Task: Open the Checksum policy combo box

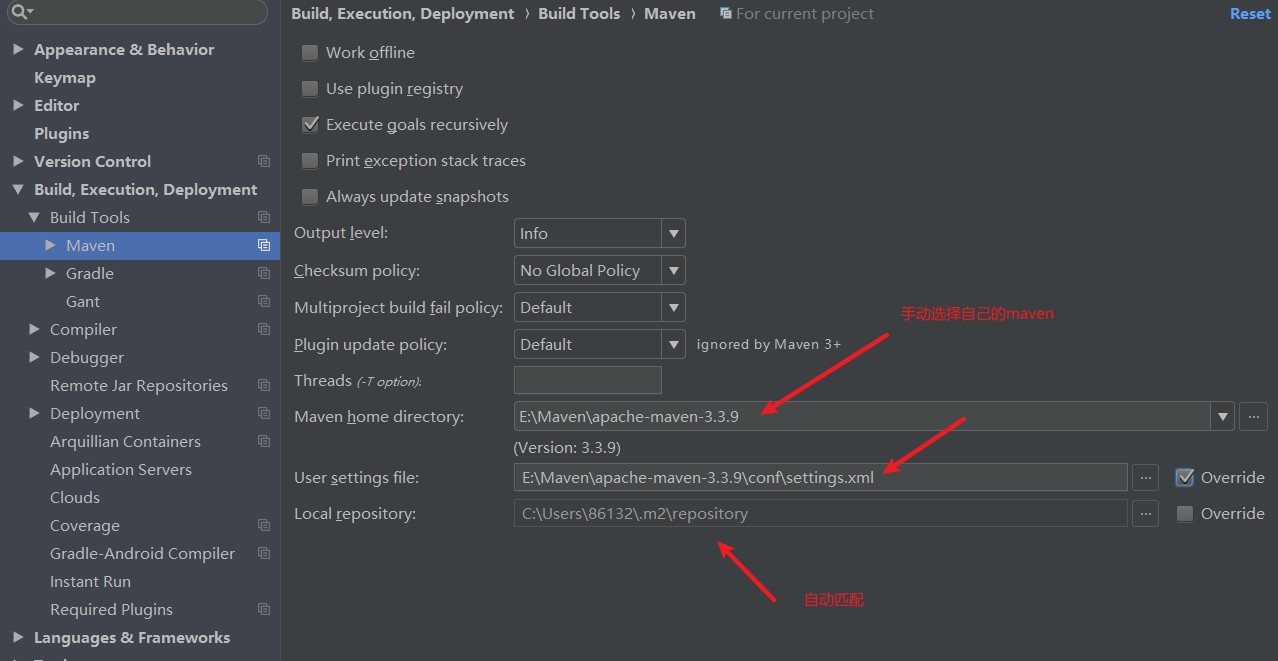Action: 599,270
